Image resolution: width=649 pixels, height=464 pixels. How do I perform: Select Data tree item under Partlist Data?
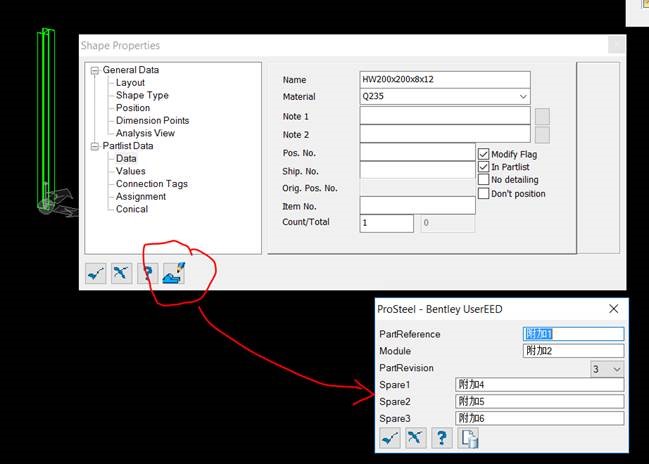(x=126, y=159)
